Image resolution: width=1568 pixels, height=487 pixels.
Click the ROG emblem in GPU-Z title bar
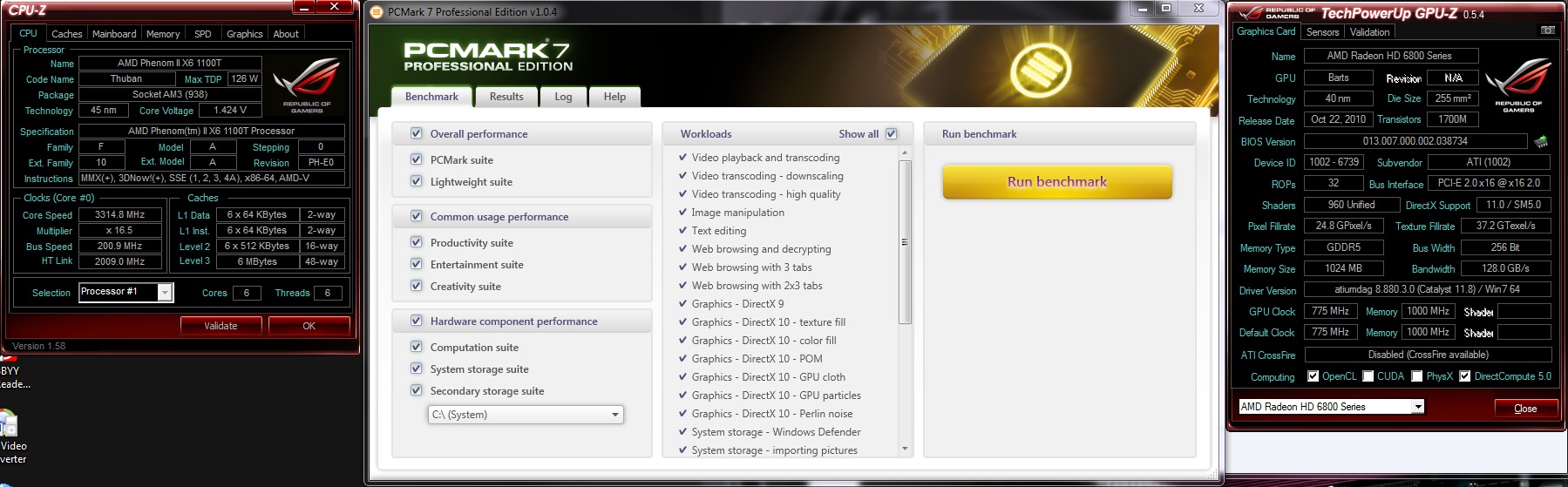[1251, 13]
